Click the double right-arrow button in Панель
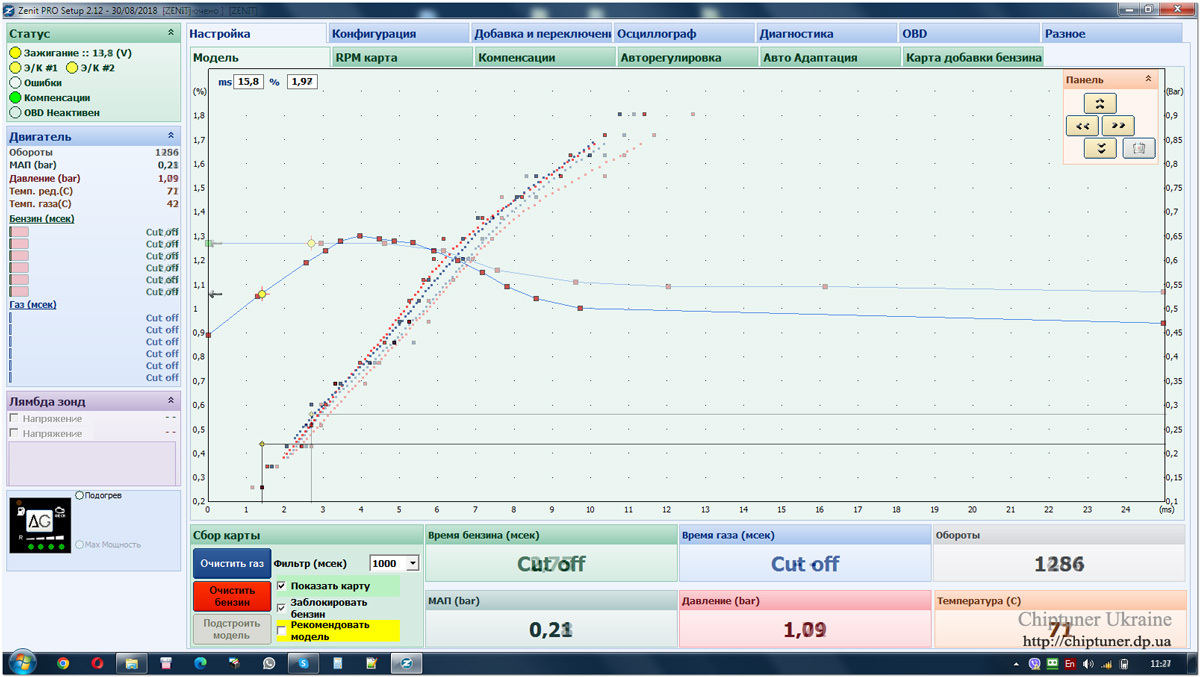 (x=1117, y=125)
